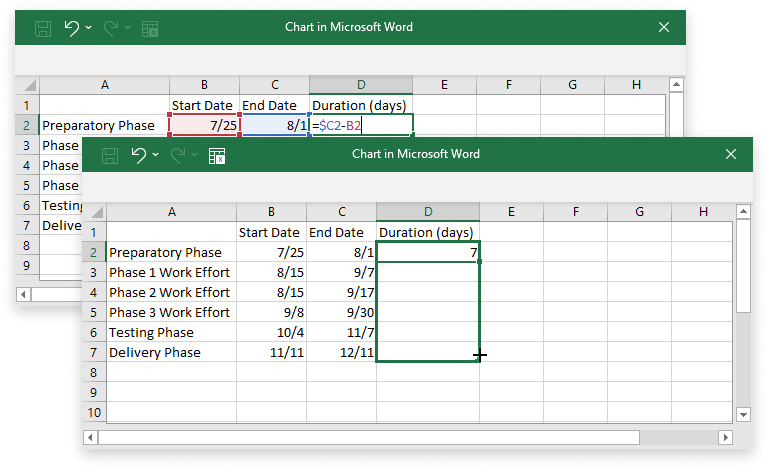768x469 pixels.
Task: Select cell with value 7 in front window
Action: (x=428, y=252)
